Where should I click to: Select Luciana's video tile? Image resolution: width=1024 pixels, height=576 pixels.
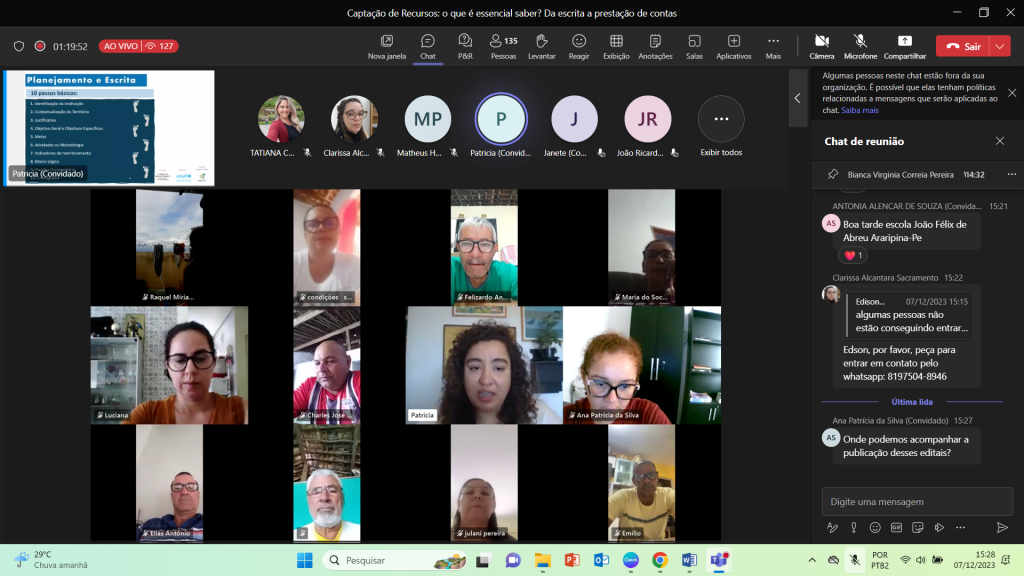(169, 365)
